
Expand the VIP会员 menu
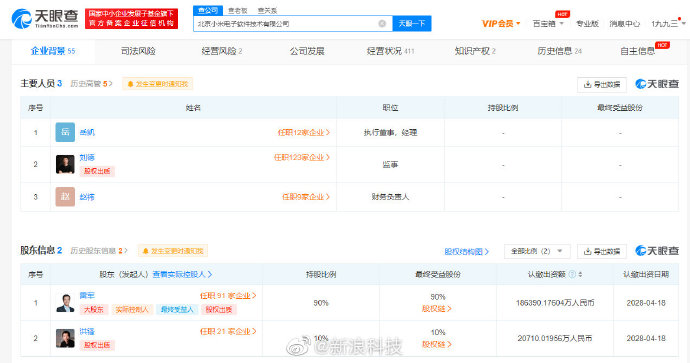pos(501,23)
